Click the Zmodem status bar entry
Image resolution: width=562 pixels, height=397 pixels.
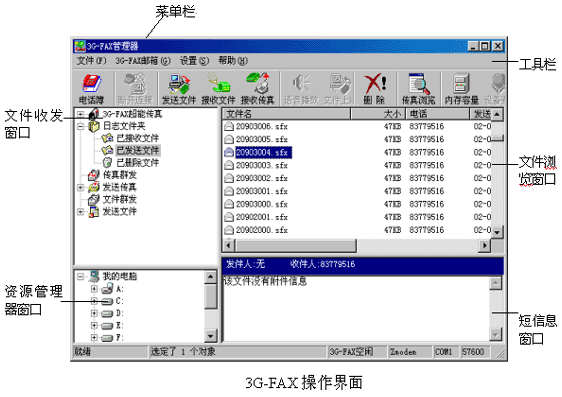(x=410, y=352)
